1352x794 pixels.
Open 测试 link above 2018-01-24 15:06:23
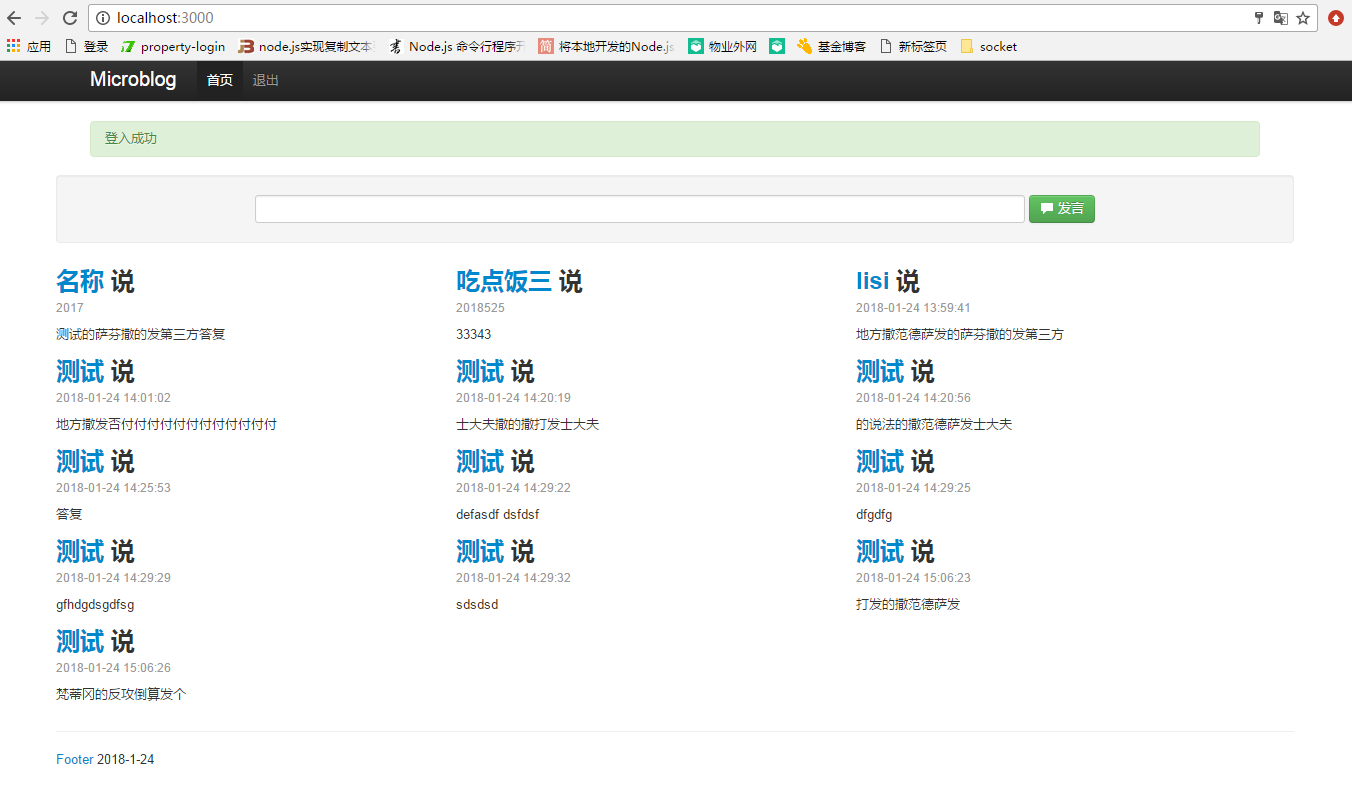[x=880, y=552]
